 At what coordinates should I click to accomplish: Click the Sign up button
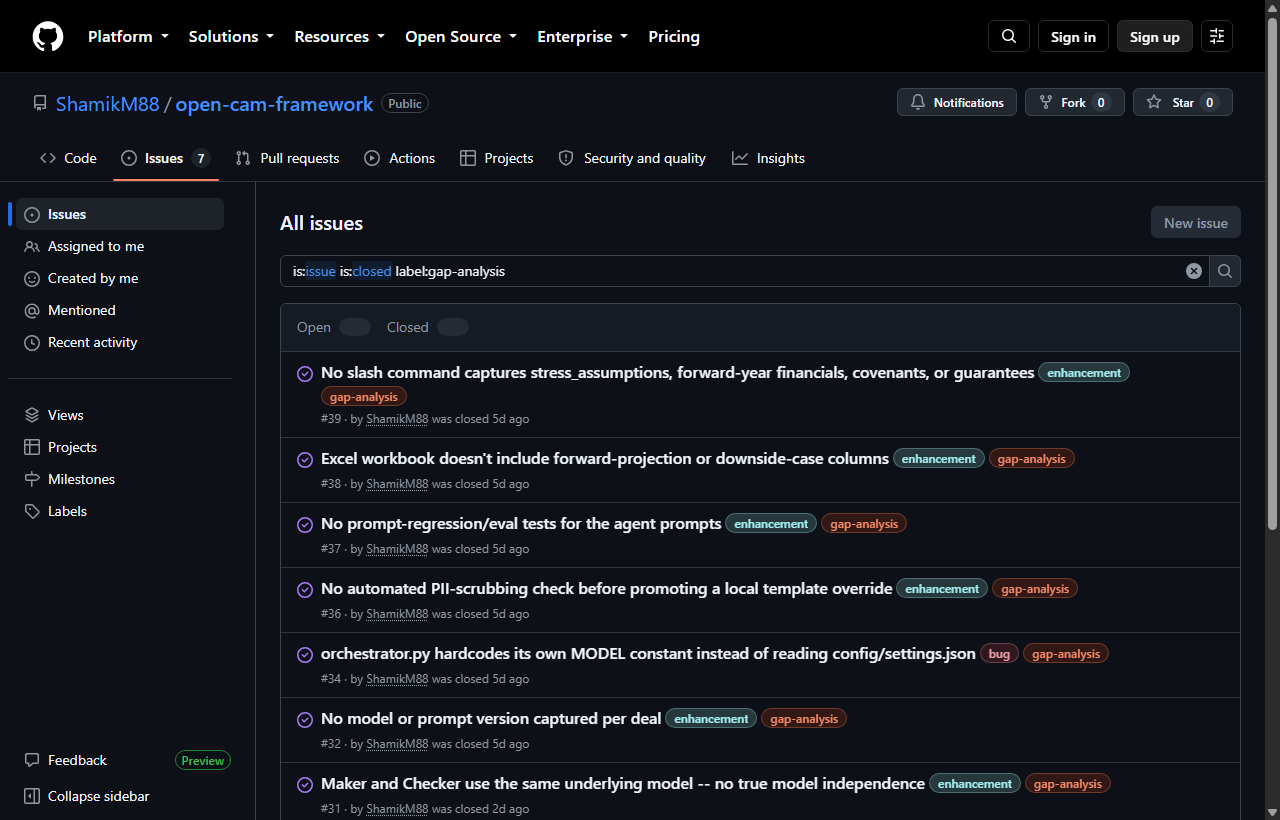pyautogui.click(x=1155, y=37)
